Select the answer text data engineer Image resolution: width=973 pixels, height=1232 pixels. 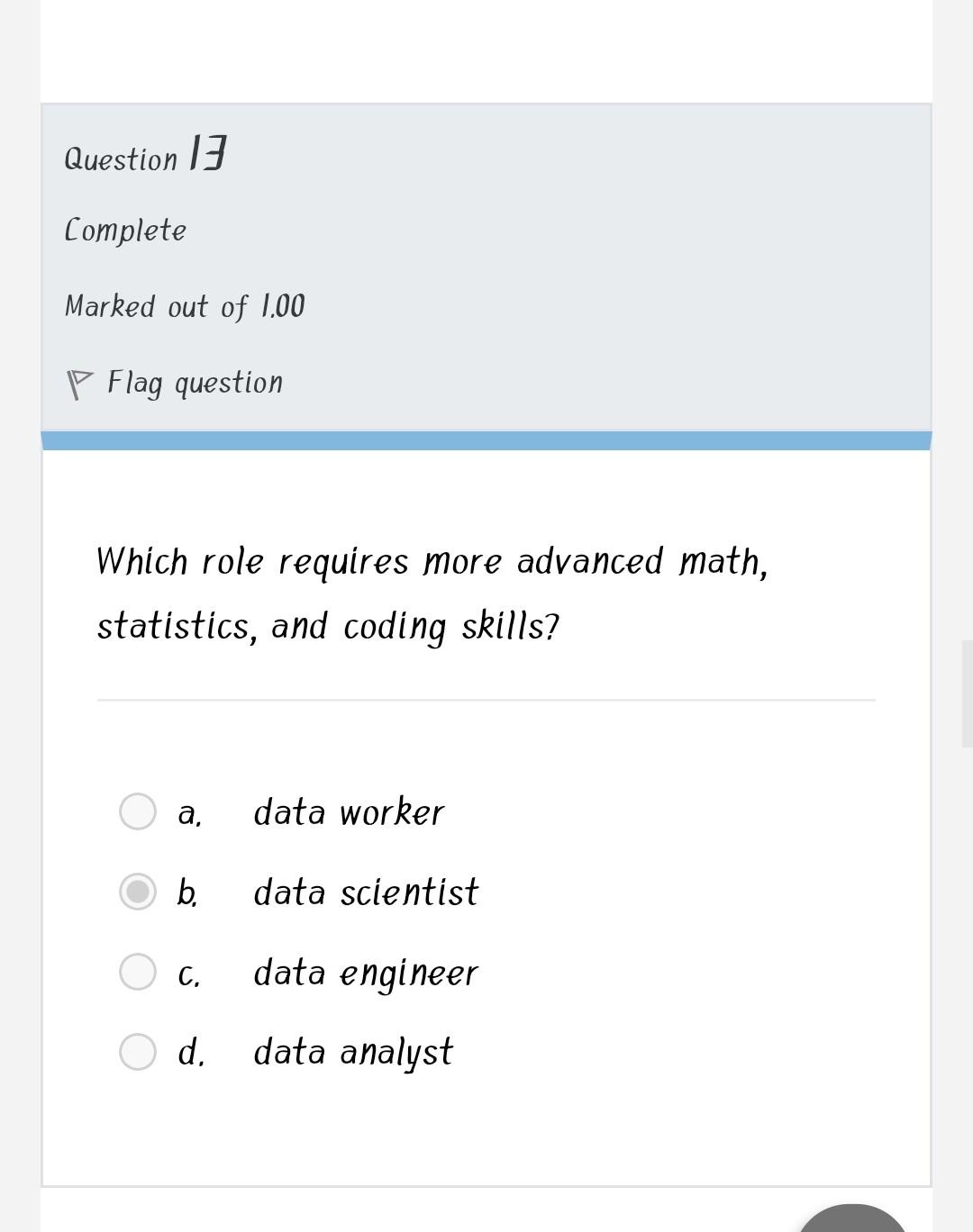point(366,971)
